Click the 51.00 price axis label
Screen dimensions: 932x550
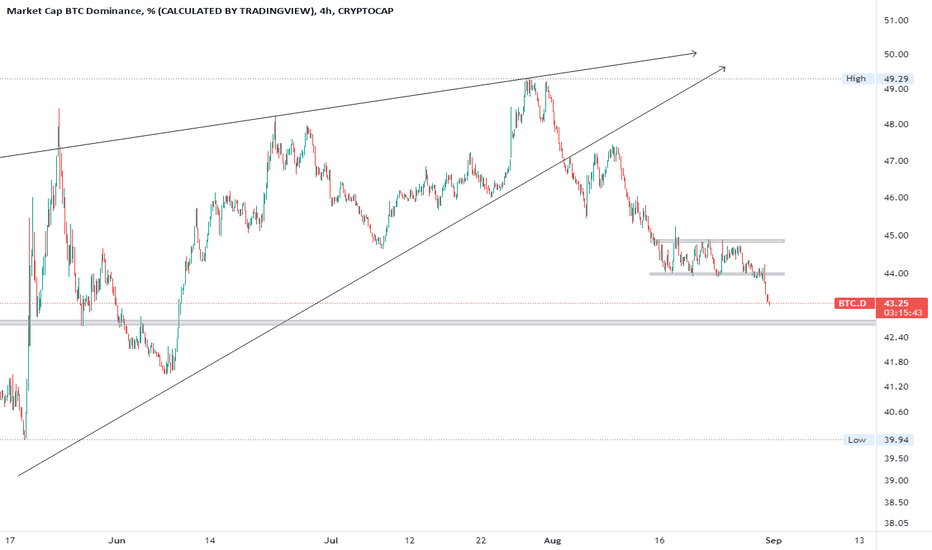pos(896,20)
